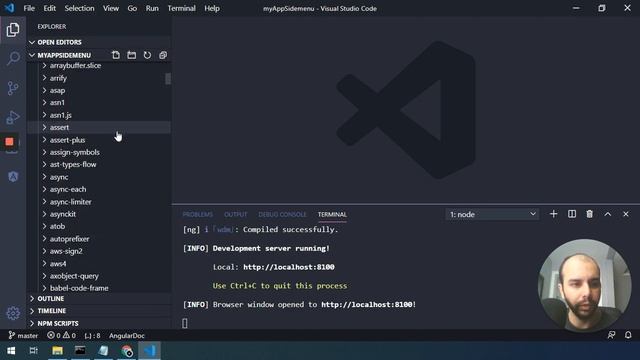Screen dimensions: 640x360
Task: Click AngularDoc in the status bar
Action: (127, 336)
